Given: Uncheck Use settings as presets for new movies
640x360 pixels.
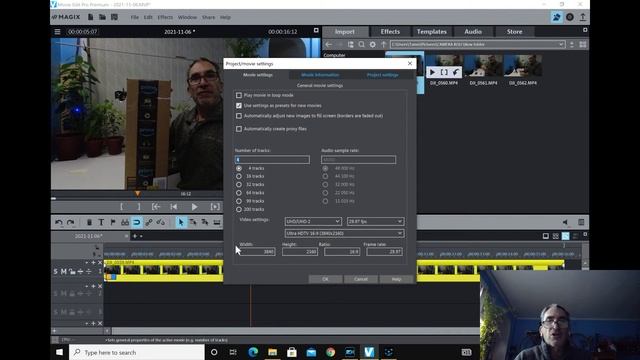Looking at the screenshot, I should point(239,105).
